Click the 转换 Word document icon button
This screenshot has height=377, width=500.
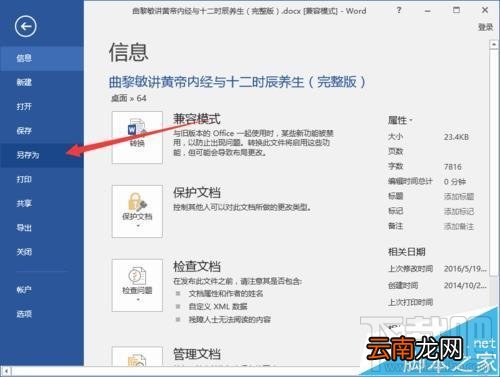click(x=137, y=137)
